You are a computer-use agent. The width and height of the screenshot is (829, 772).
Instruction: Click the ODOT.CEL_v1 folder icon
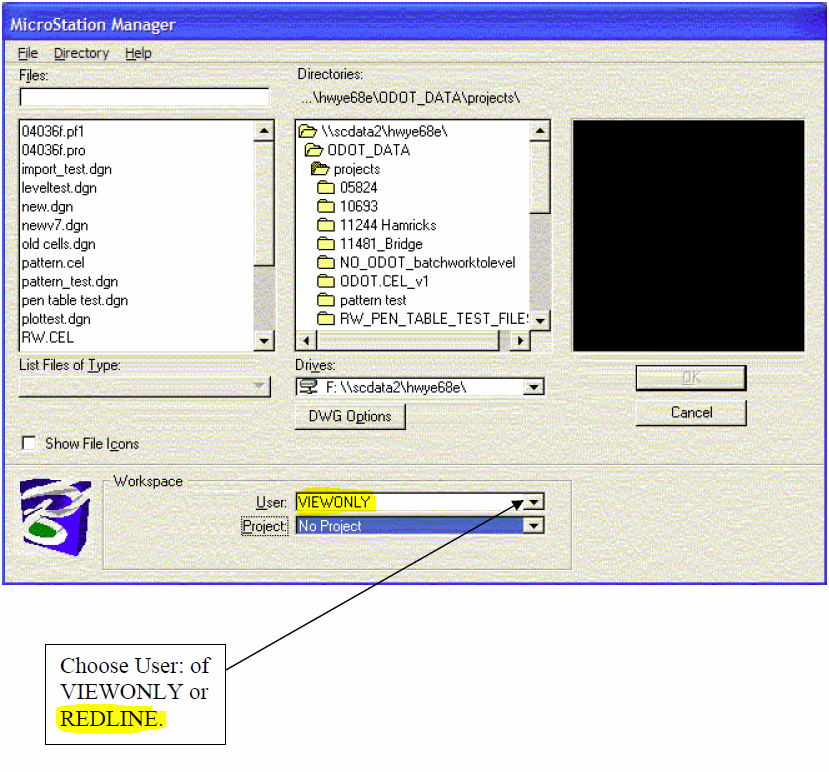pyautogui.click(x=326, y=281)
